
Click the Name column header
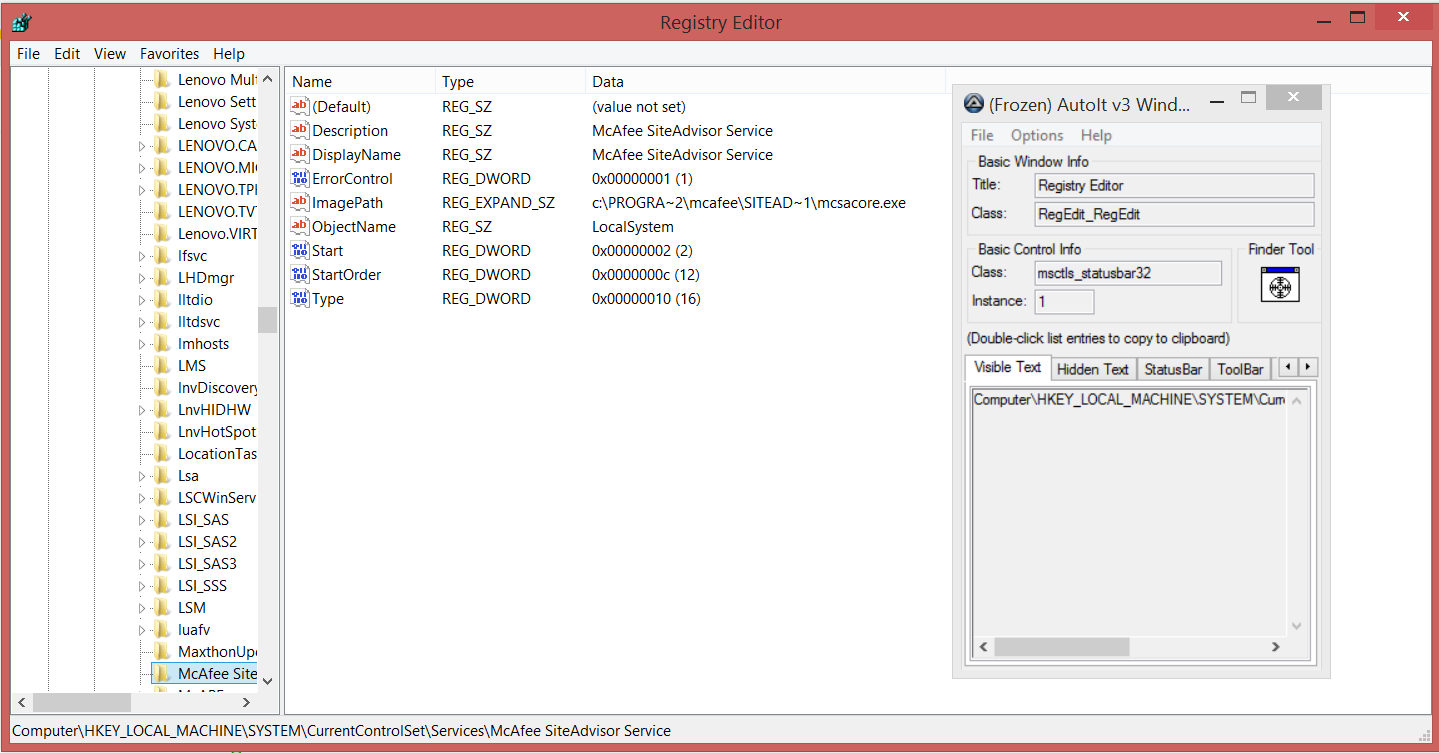click(360, 82)
